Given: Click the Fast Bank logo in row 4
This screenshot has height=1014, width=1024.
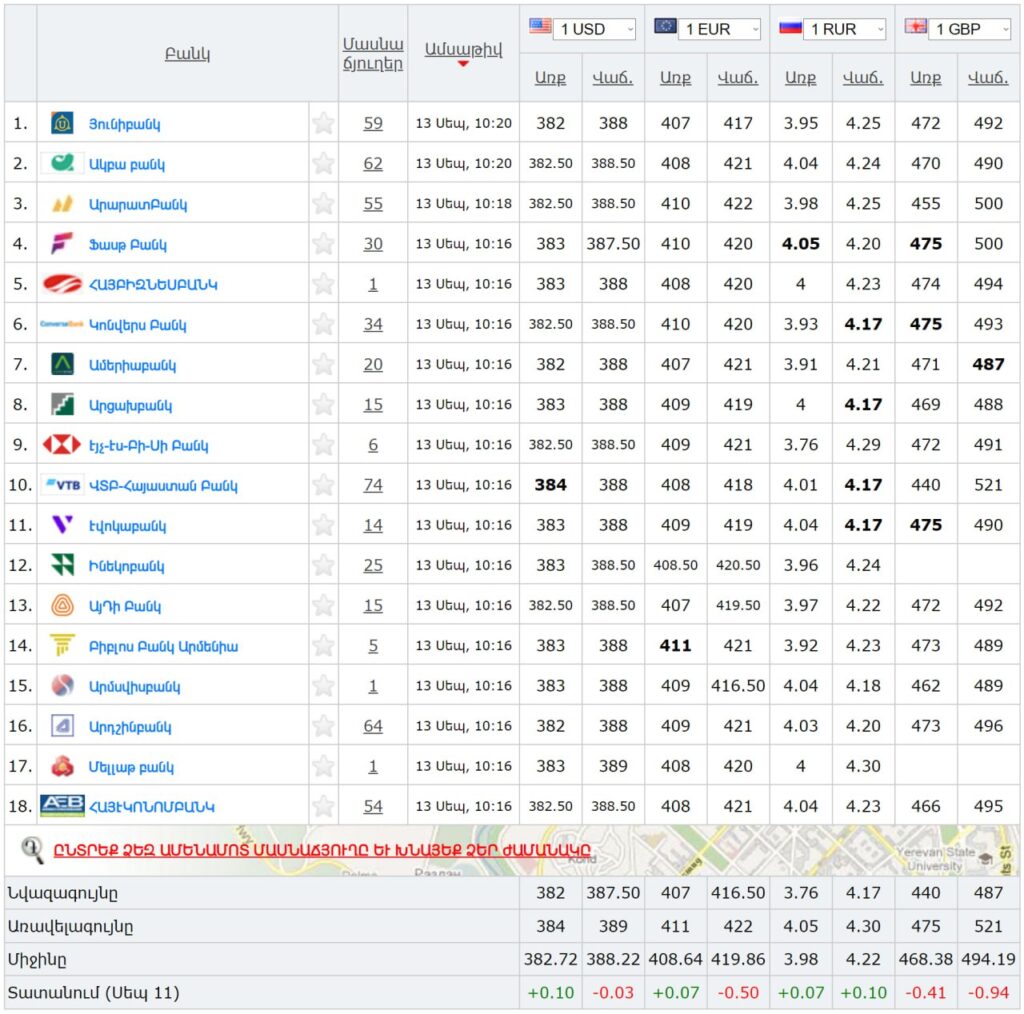Looking at the screenshot, I should [x=62, y=244].
